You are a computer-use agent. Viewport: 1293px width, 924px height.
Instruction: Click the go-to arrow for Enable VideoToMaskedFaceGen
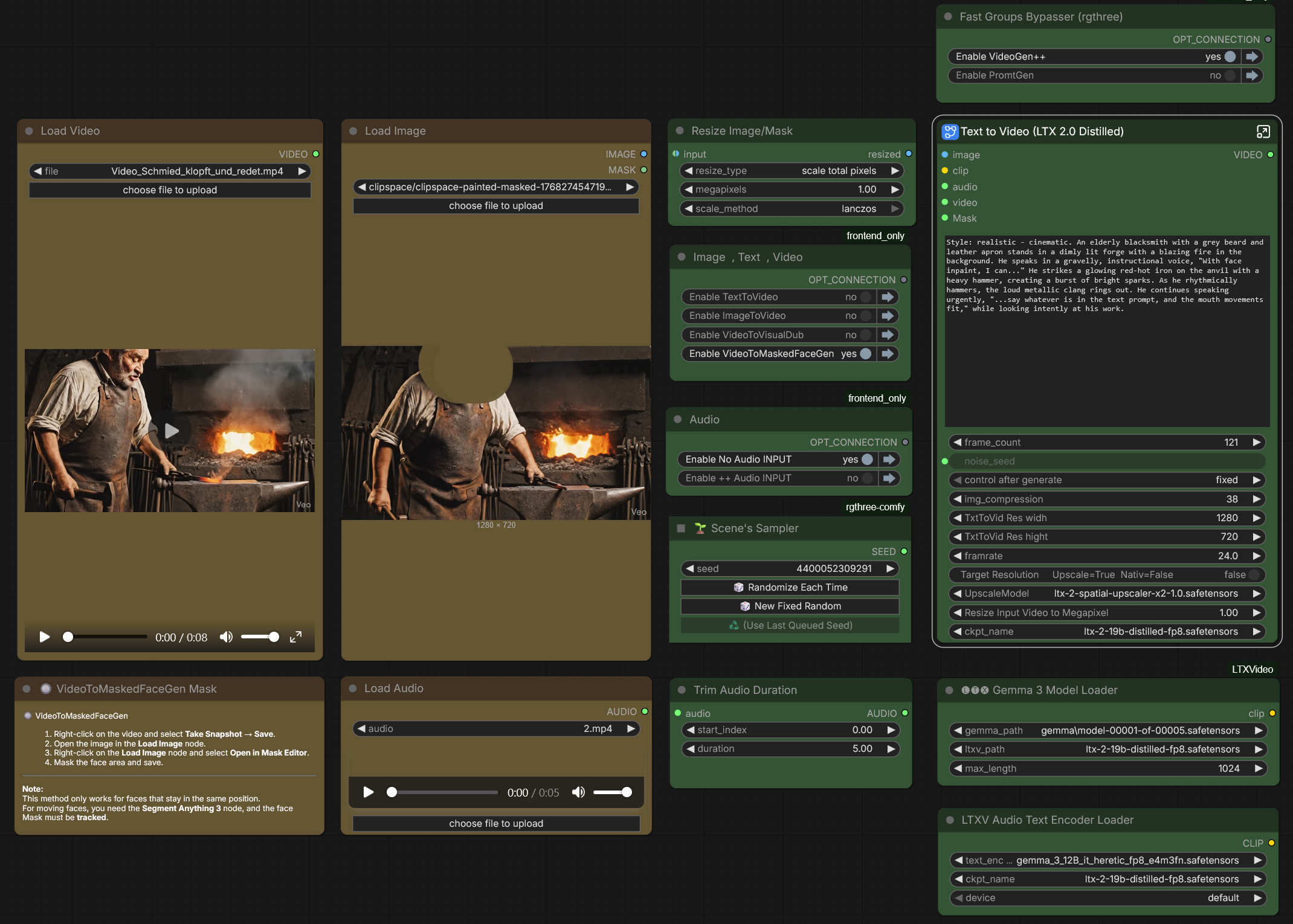pos(888,354)
